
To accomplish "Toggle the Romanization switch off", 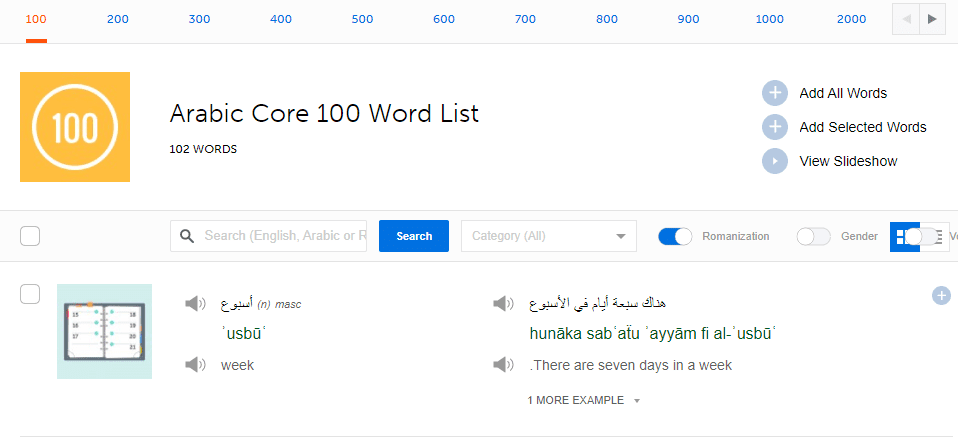I will [675, 236].
